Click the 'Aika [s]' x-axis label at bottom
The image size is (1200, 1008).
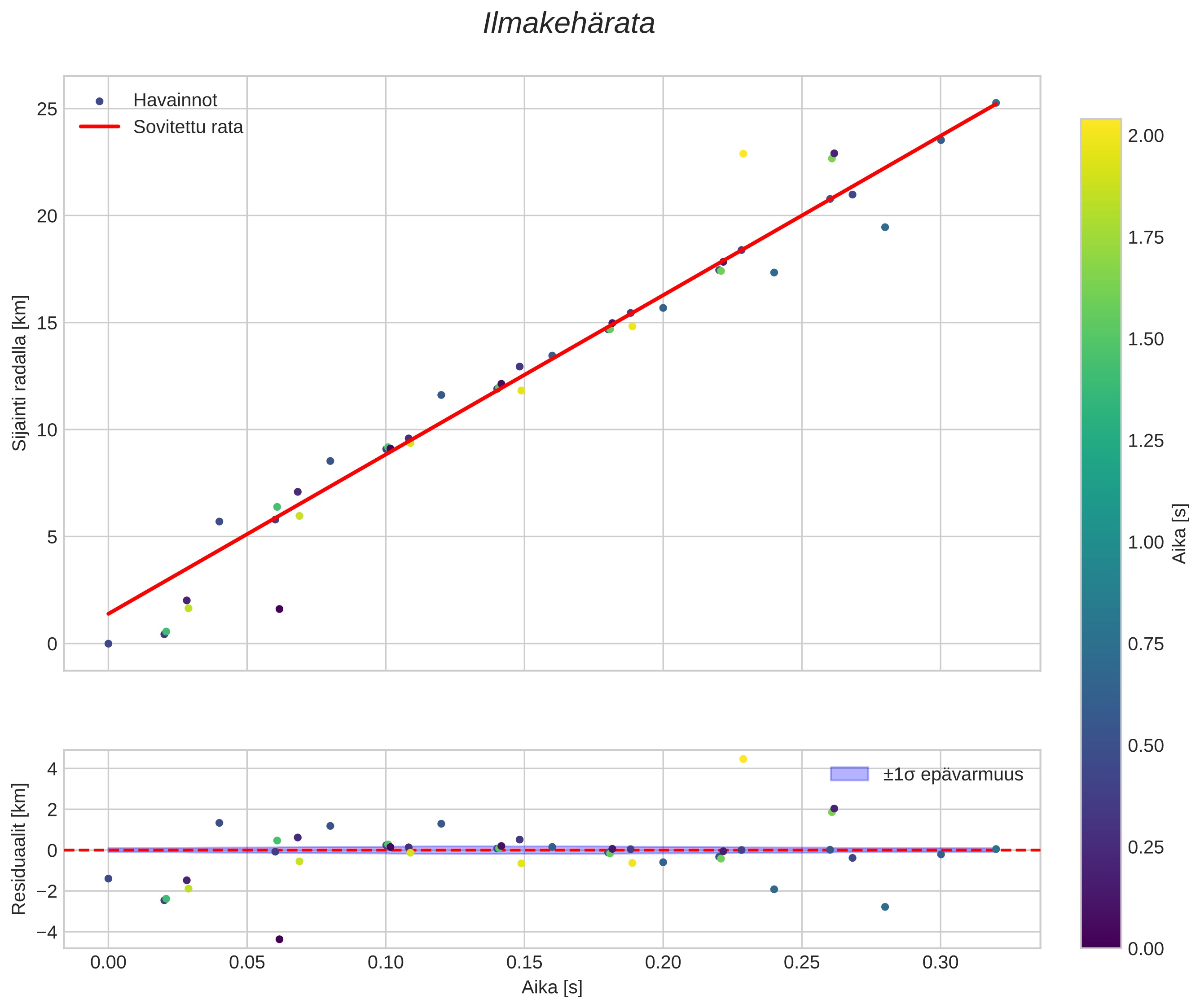coord(552,987)
